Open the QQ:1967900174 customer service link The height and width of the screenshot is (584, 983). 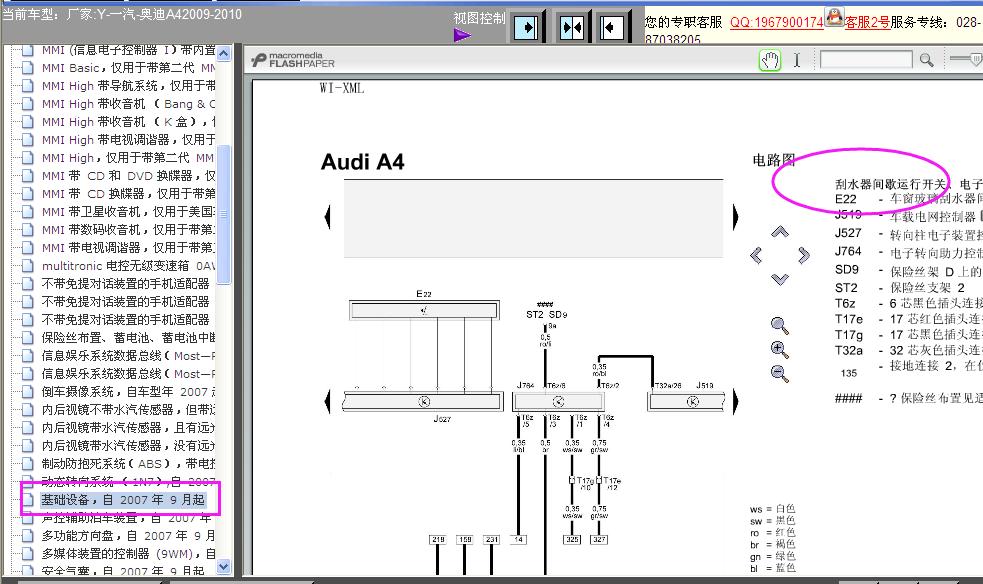776,23
